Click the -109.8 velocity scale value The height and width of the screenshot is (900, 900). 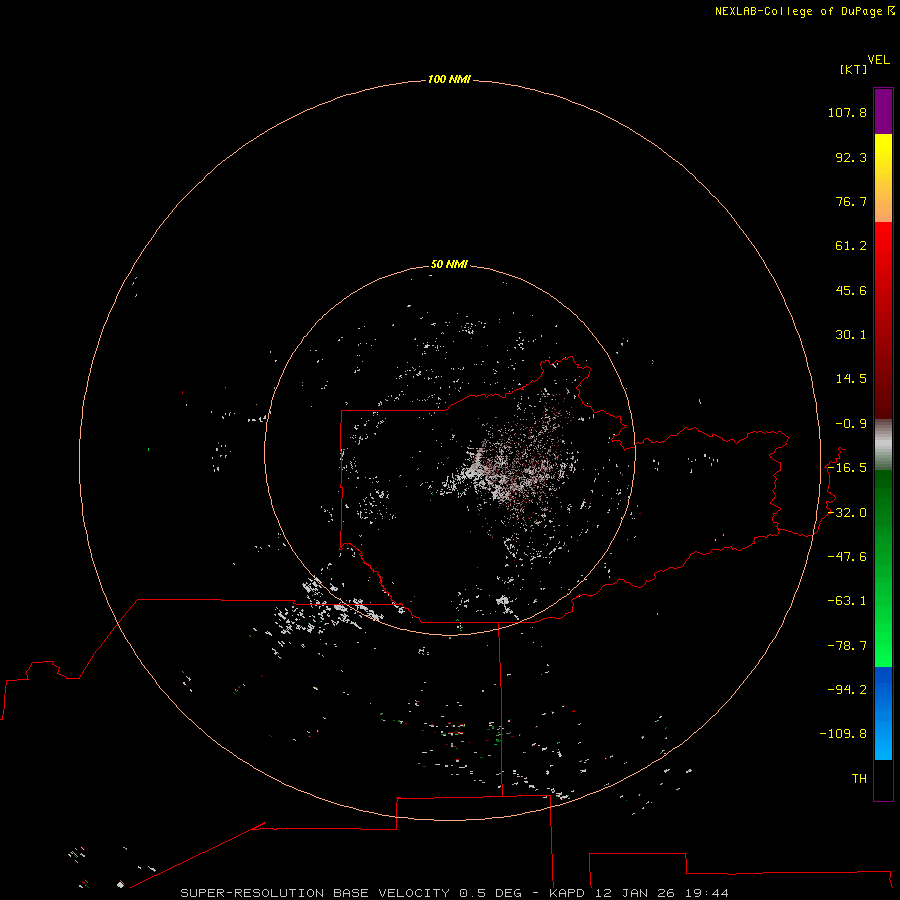click(843, 734)
